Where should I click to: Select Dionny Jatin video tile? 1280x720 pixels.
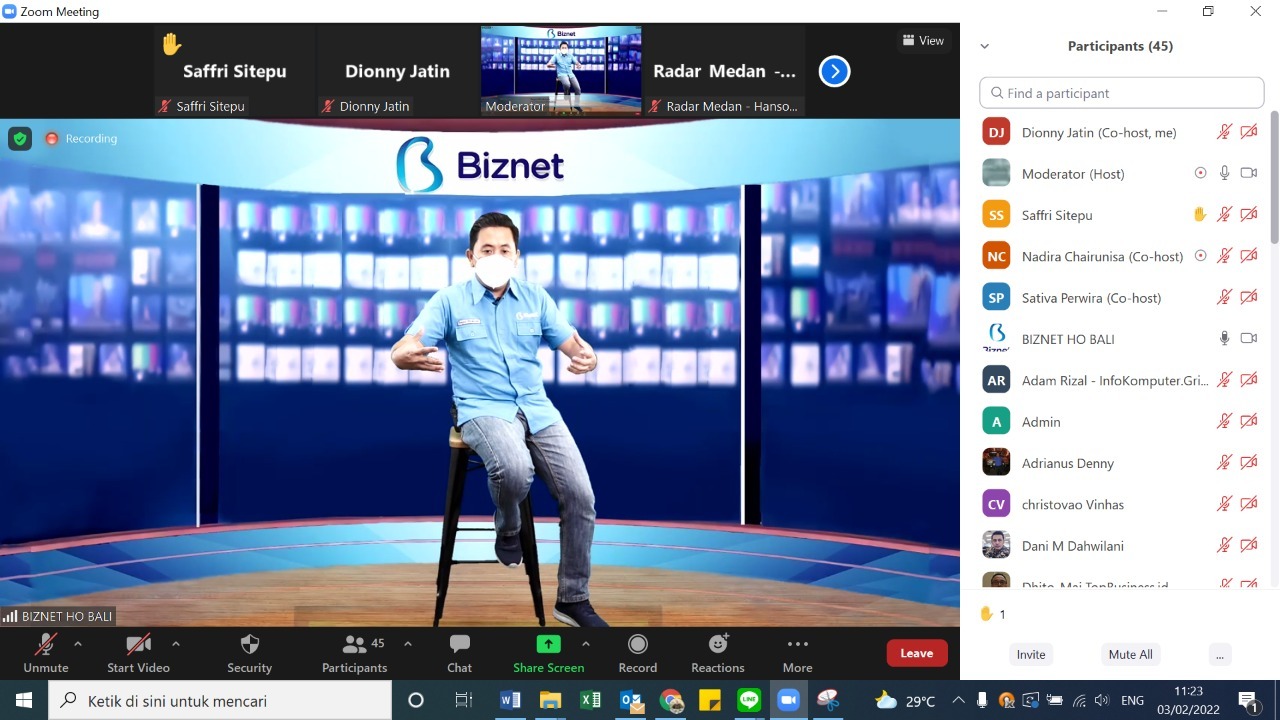pos(398,71)
